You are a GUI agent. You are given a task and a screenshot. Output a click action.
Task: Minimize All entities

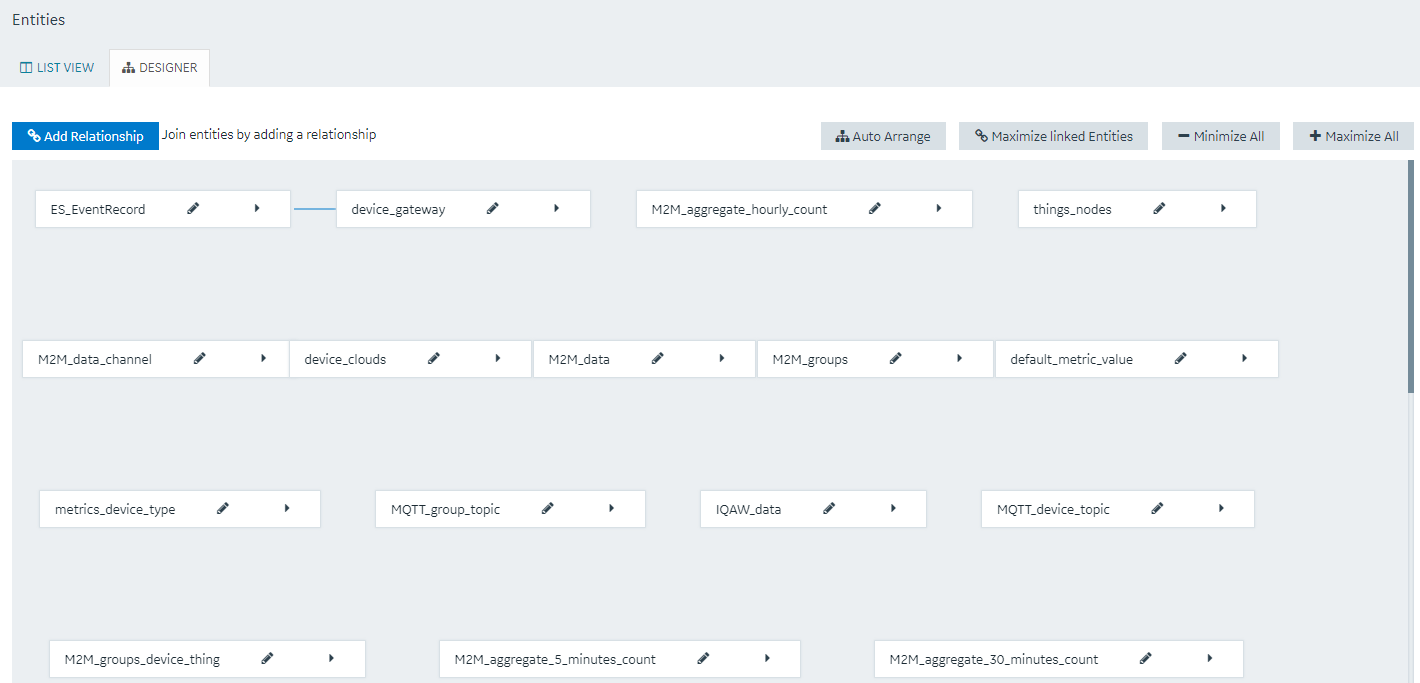click(x=1221, y=136)
